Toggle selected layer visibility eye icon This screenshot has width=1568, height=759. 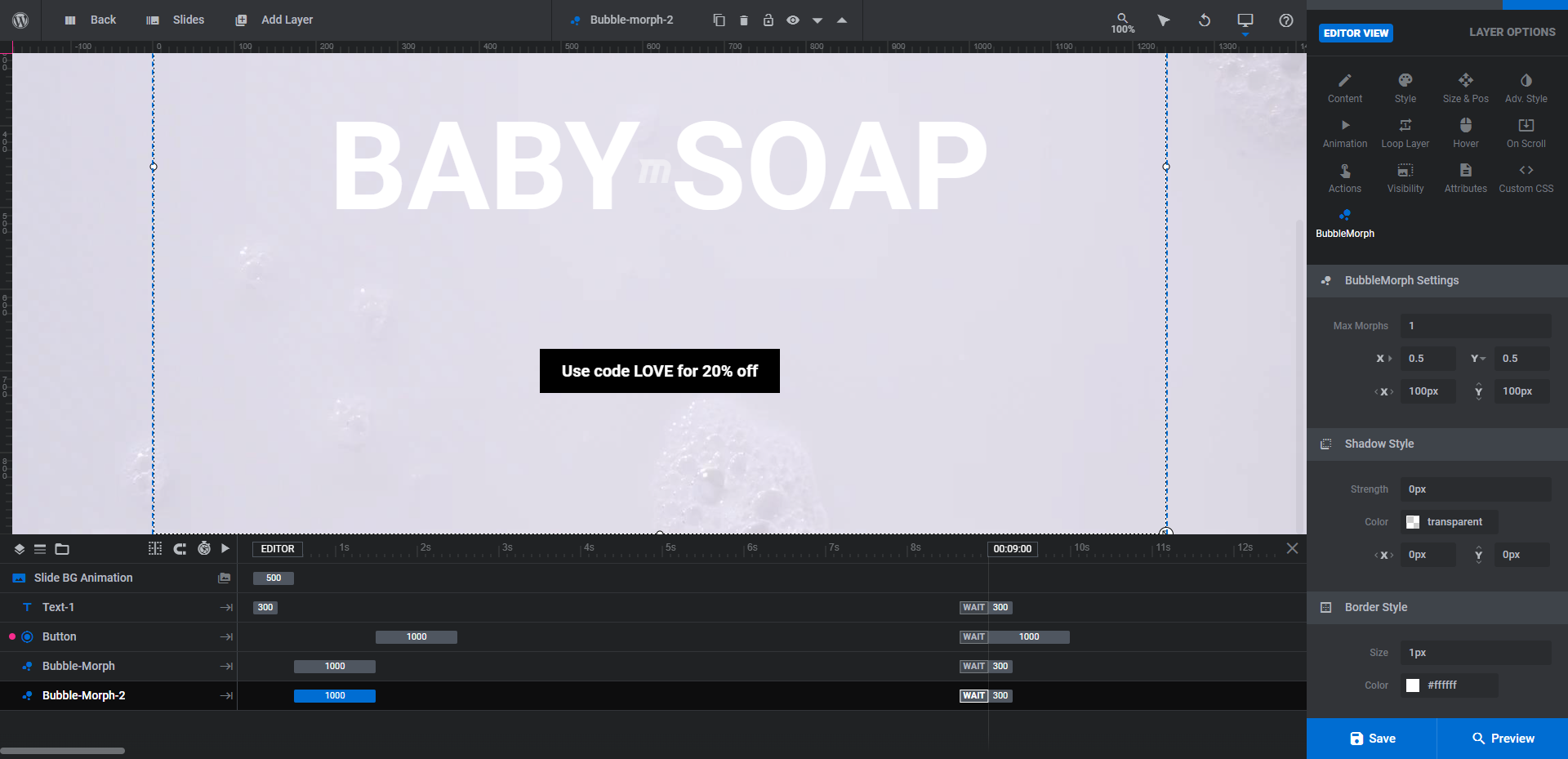pos(792,20)
